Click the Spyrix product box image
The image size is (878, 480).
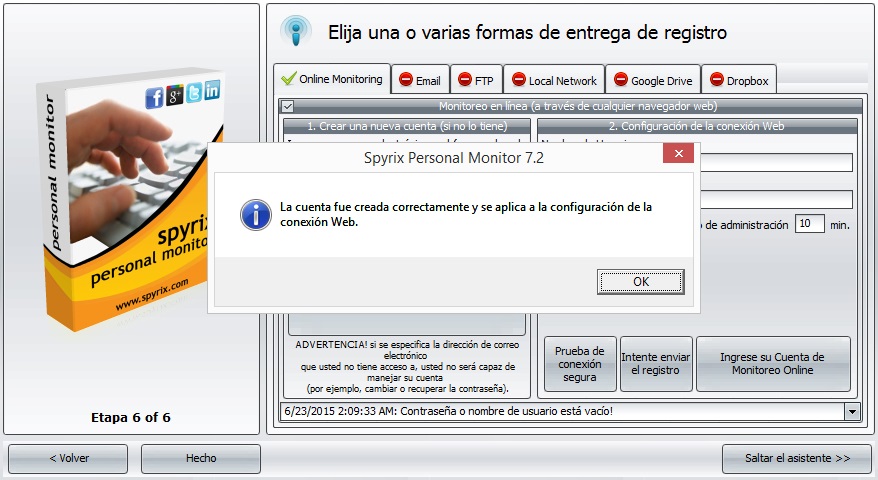click(130, 200)
